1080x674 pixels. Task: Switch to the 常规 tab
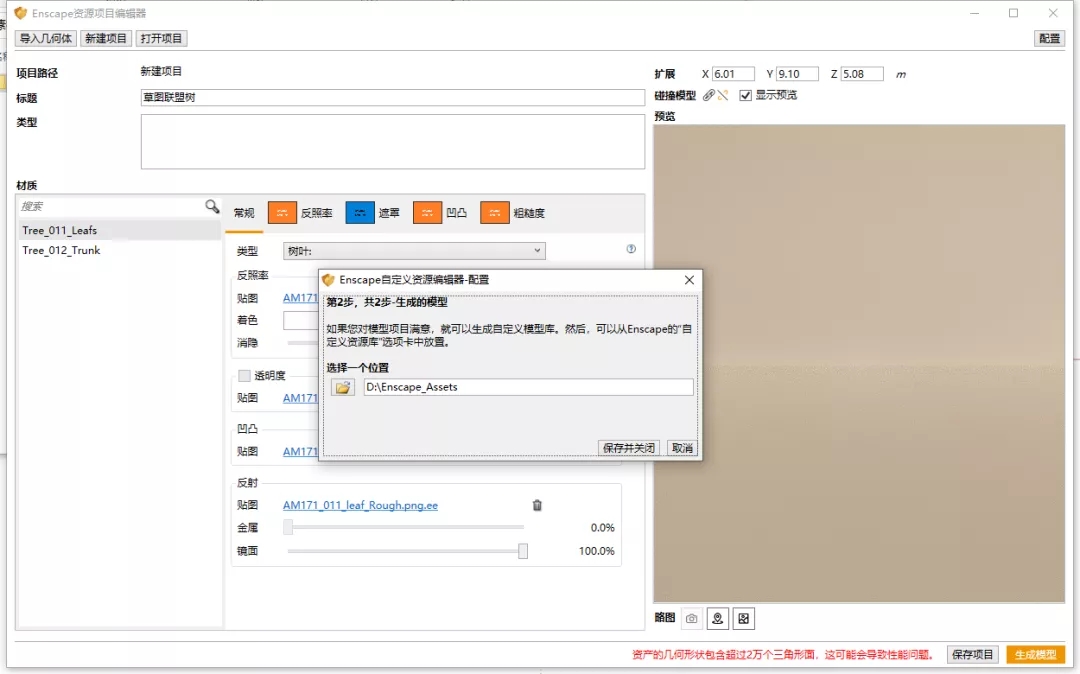pos(244,213)
